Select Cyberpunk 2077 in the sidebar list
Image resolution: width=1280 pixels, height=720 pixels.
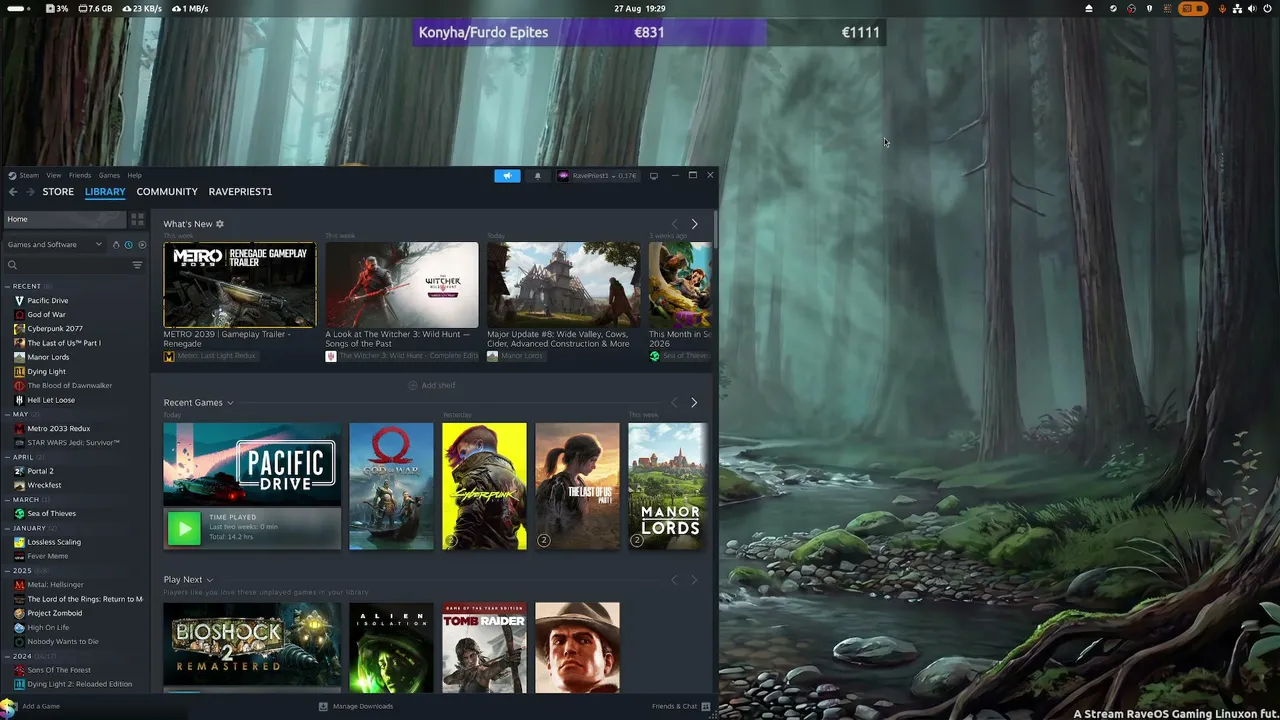[55, 329]
